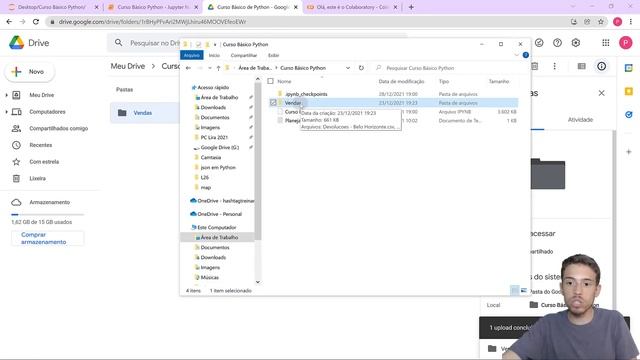
Task: Open Google Tasks side panel icon
Action: [x=629, y=115]
